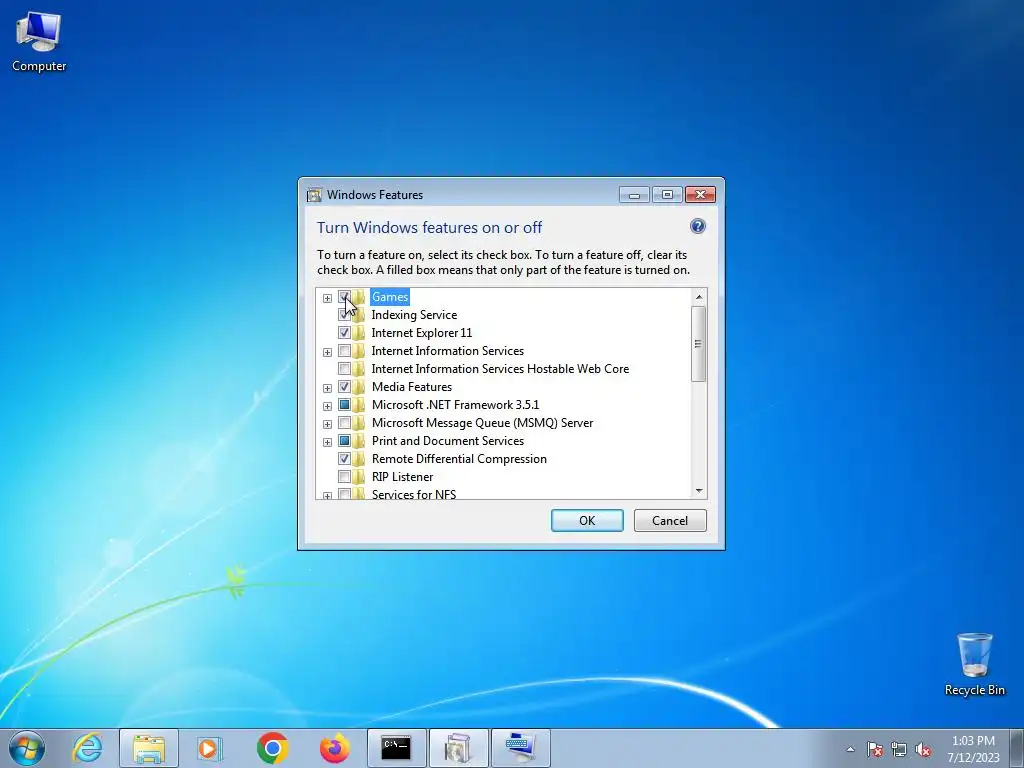
Task: Expand Services for NFS node
Action: 327,496
